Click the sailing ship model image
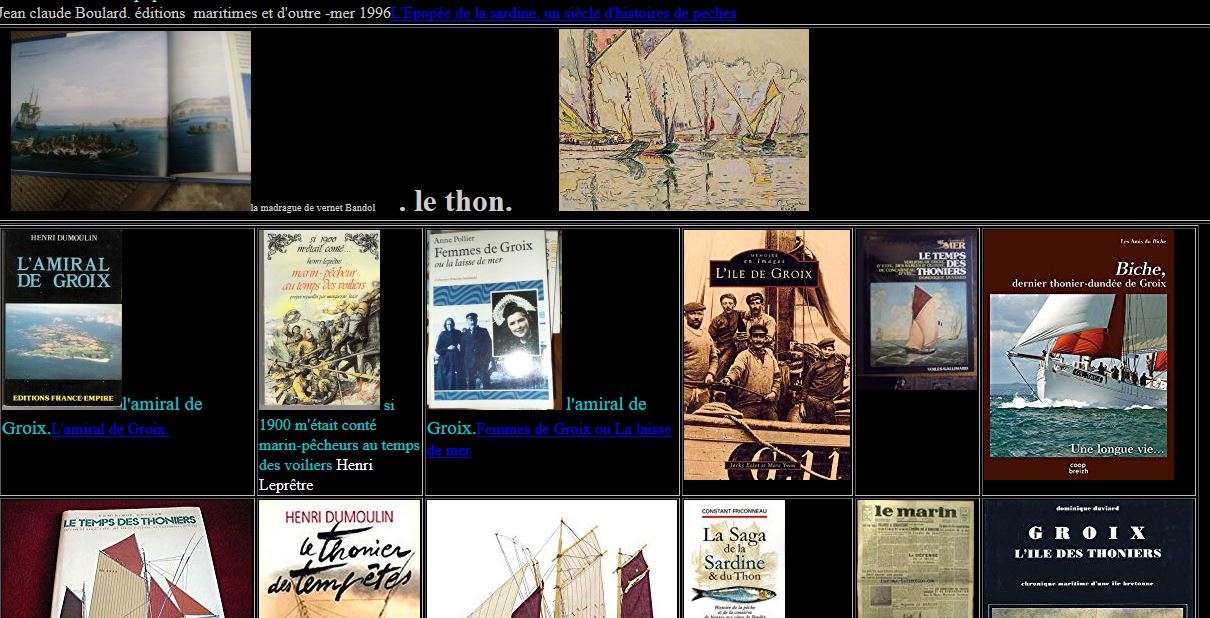Screen dimensions: 1210x618 click(552, 559)
